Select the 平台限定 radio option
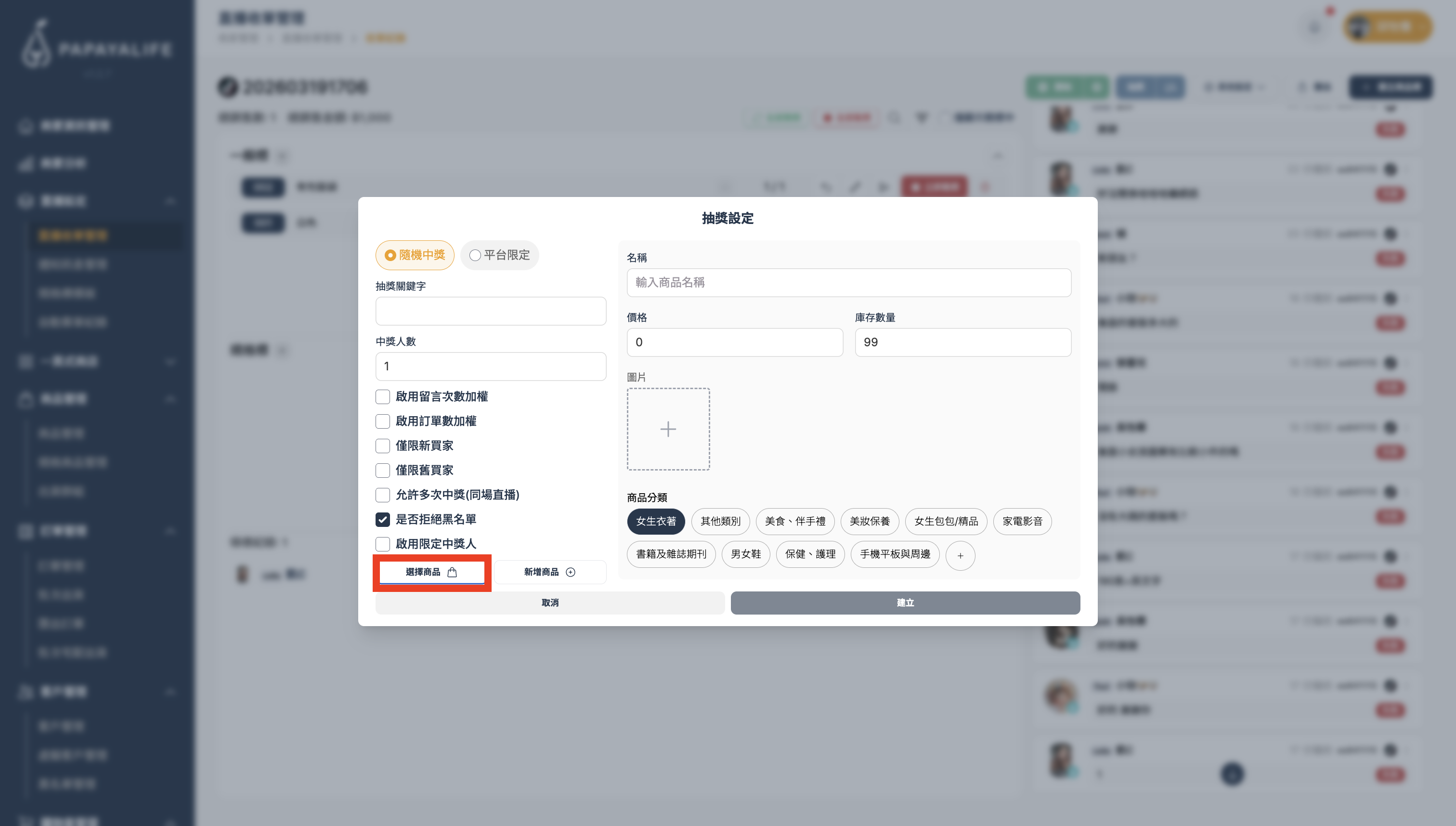Viewport: 1456px width, 826px height. [x=475, y=255]
